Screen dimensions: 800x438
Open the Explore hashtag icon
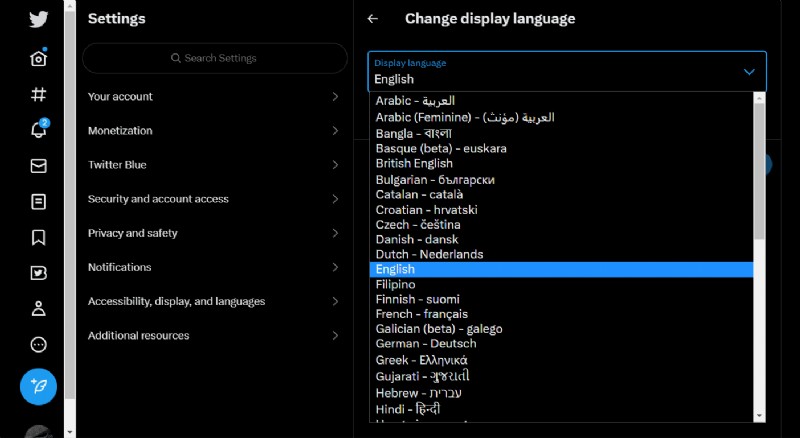pyautogui.click(x=38, y=94)
